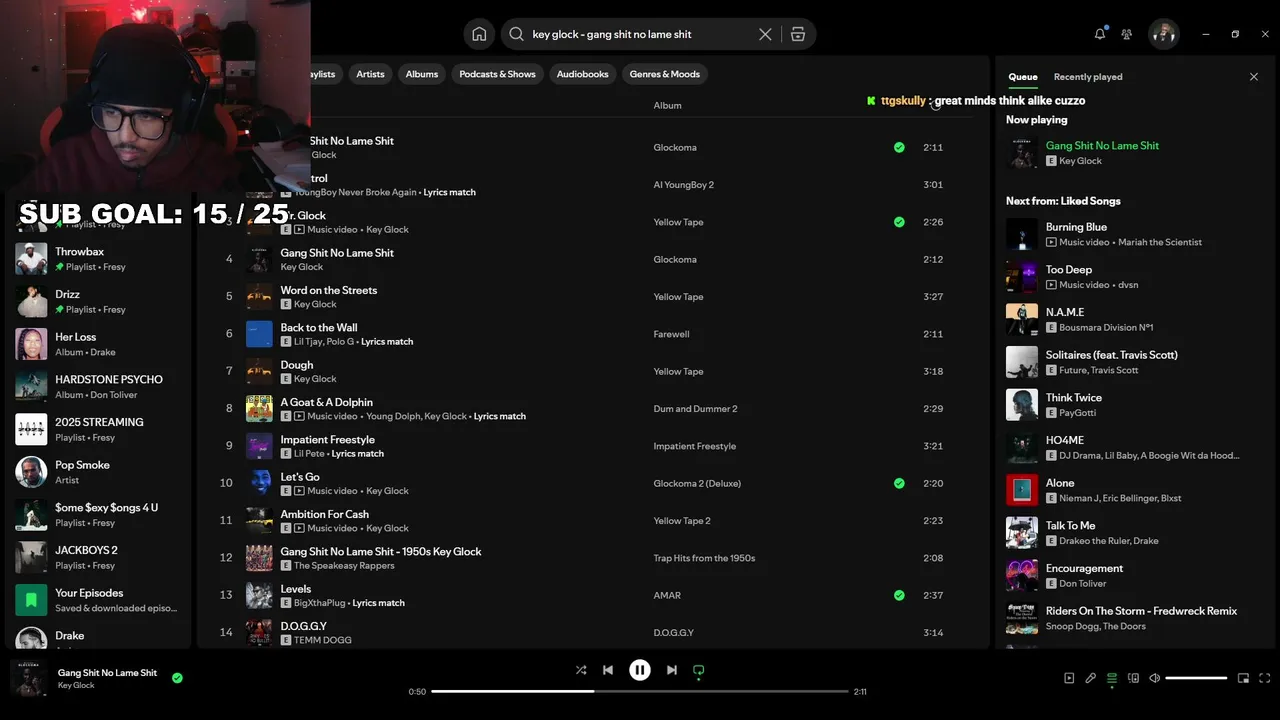Select the Artists filter chip

click(370, 74)
